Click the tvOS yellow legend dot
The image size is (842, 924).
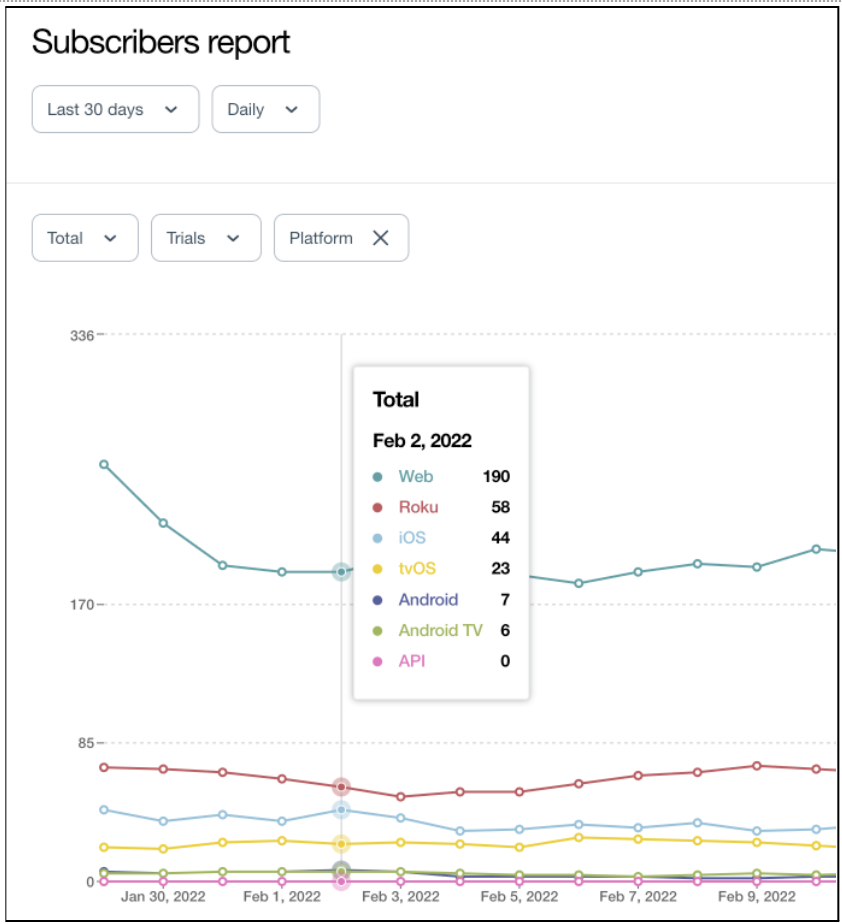coord(377,569)
